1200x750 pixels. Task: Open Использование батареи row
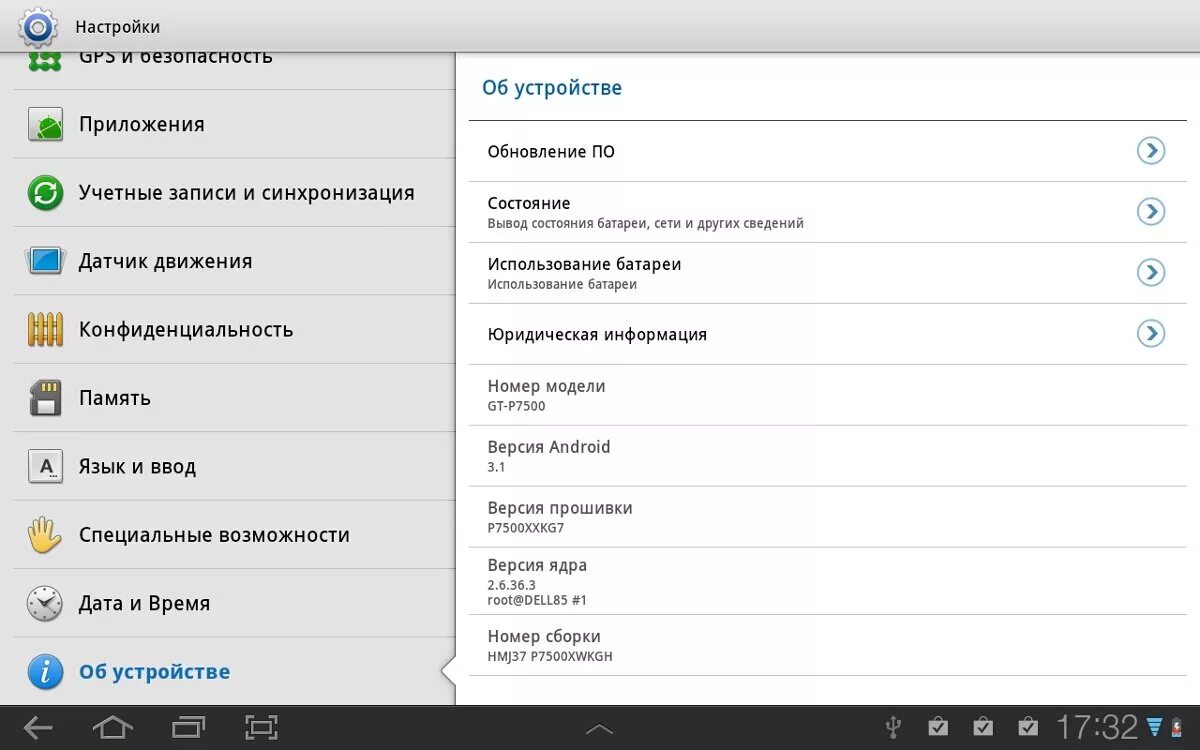pos(827,273)
